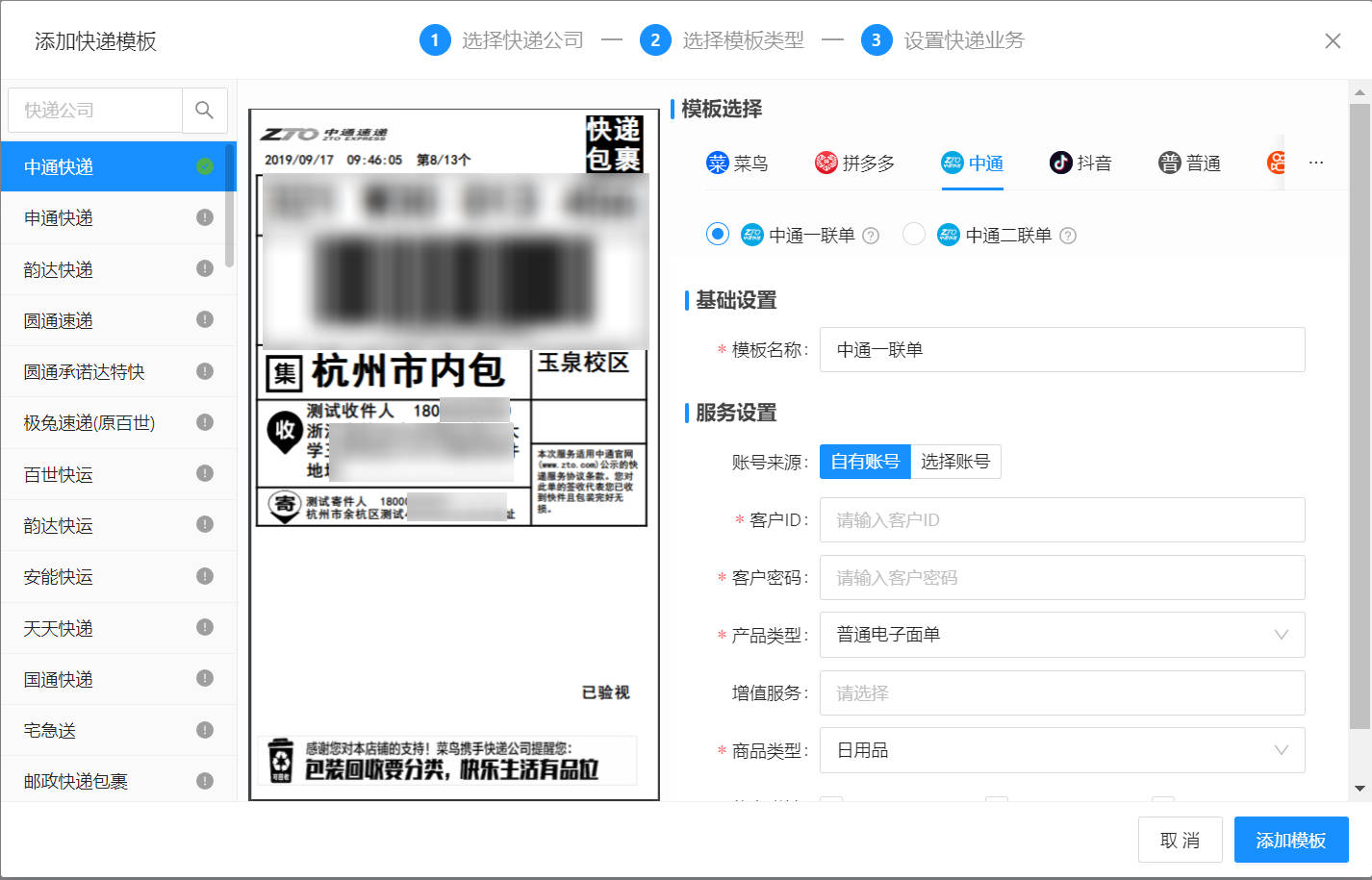Click the search magnifier icon
This screenshot has width=1372, height=880.
[x=204, y=111]
